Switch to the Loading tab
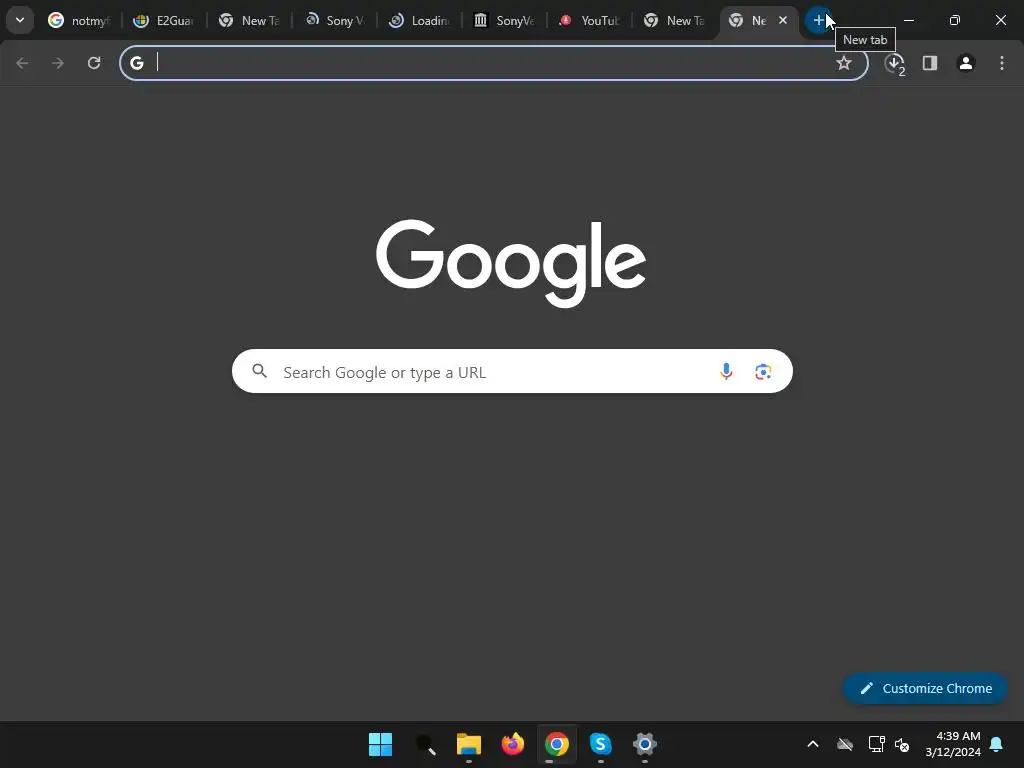 pyautogui.click(x=419, y=21)
